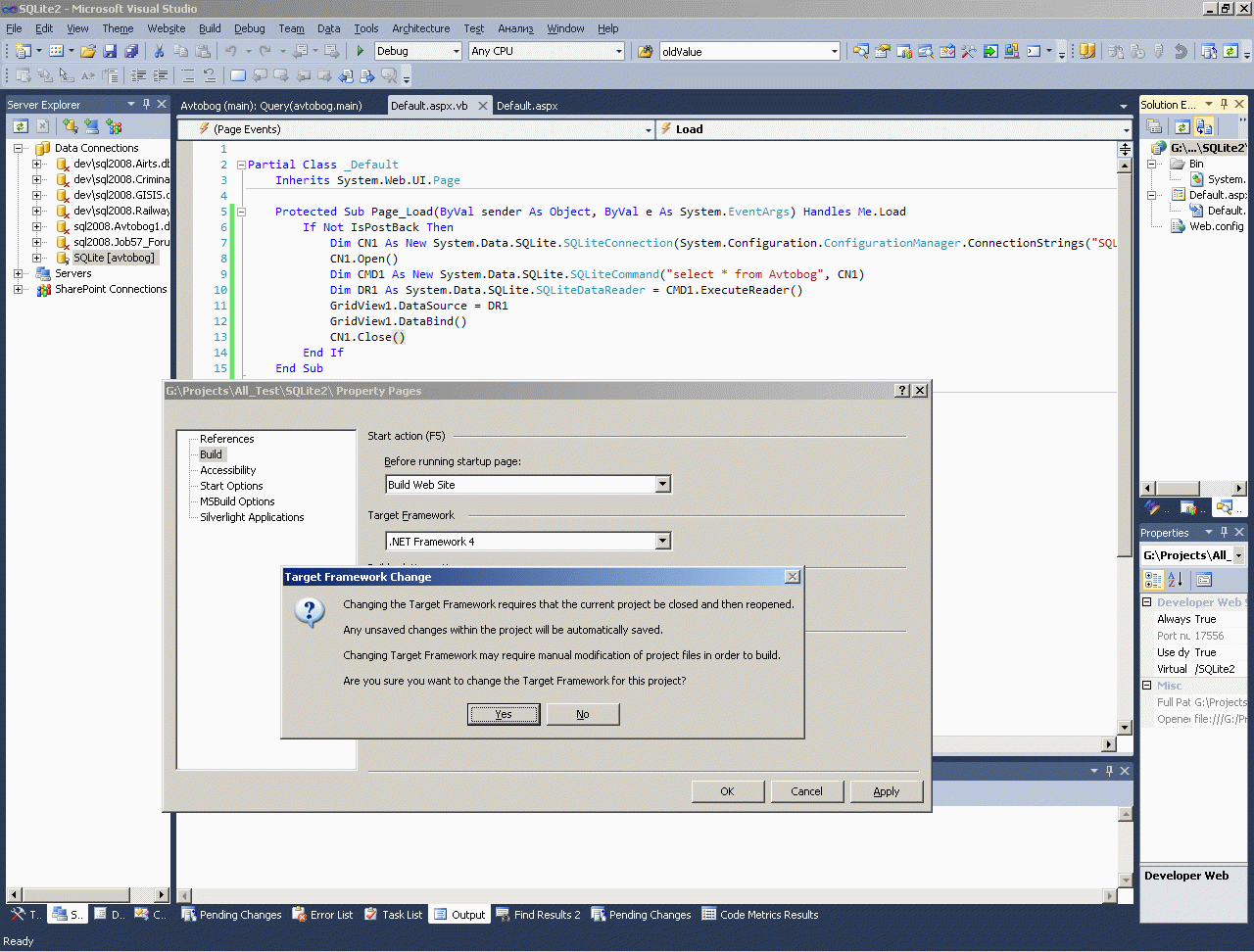
Task: Click Yes in Target Framework Change dialog
Action: point(504,714)
